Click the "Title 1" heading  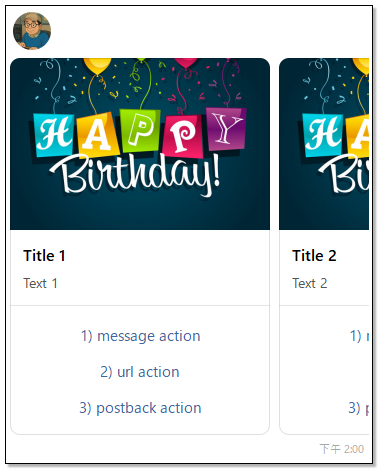(x=44, y=256)
